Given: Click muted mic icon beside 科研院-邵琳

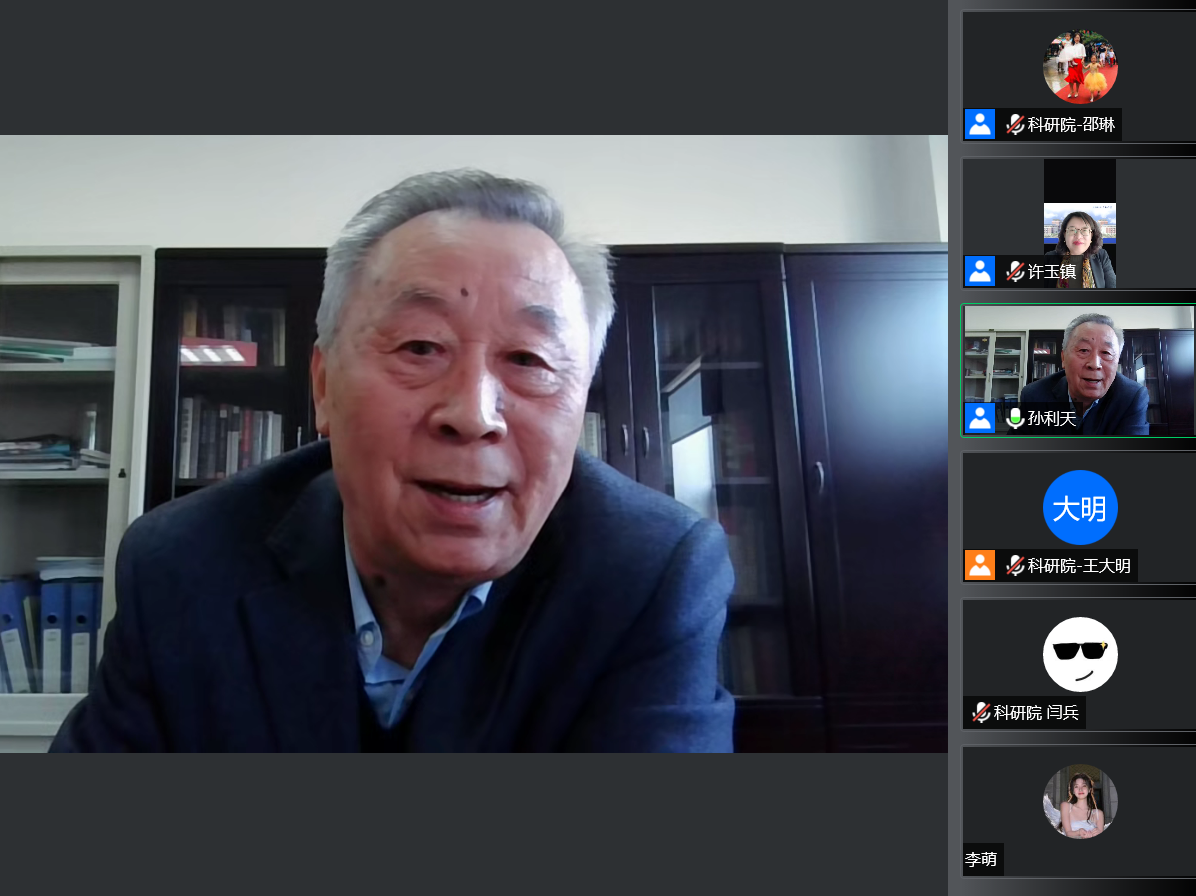Looking at the screenshot, I should pos(1014,125).
